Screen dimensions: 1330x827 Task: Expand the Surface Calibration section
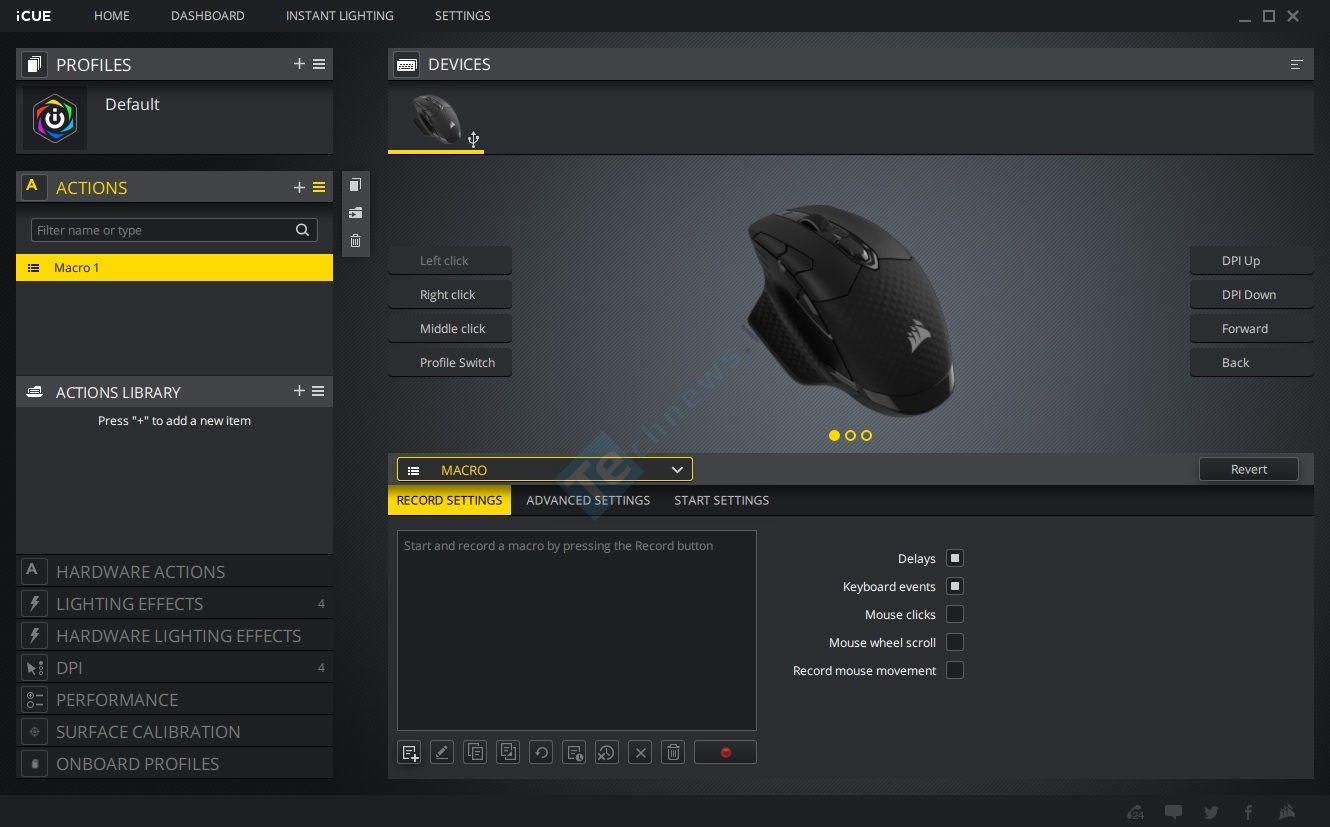click(x=174, y=732)
